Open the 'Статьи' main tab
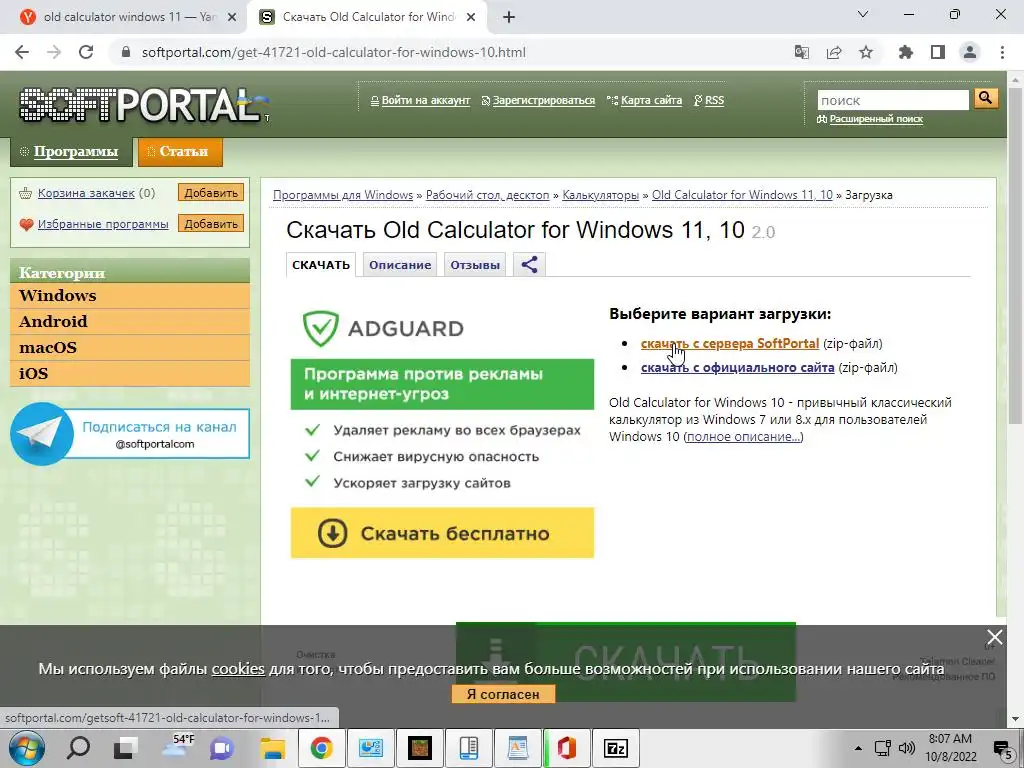1024x768 pixels. pyautogui.click(x=180, y=152)
